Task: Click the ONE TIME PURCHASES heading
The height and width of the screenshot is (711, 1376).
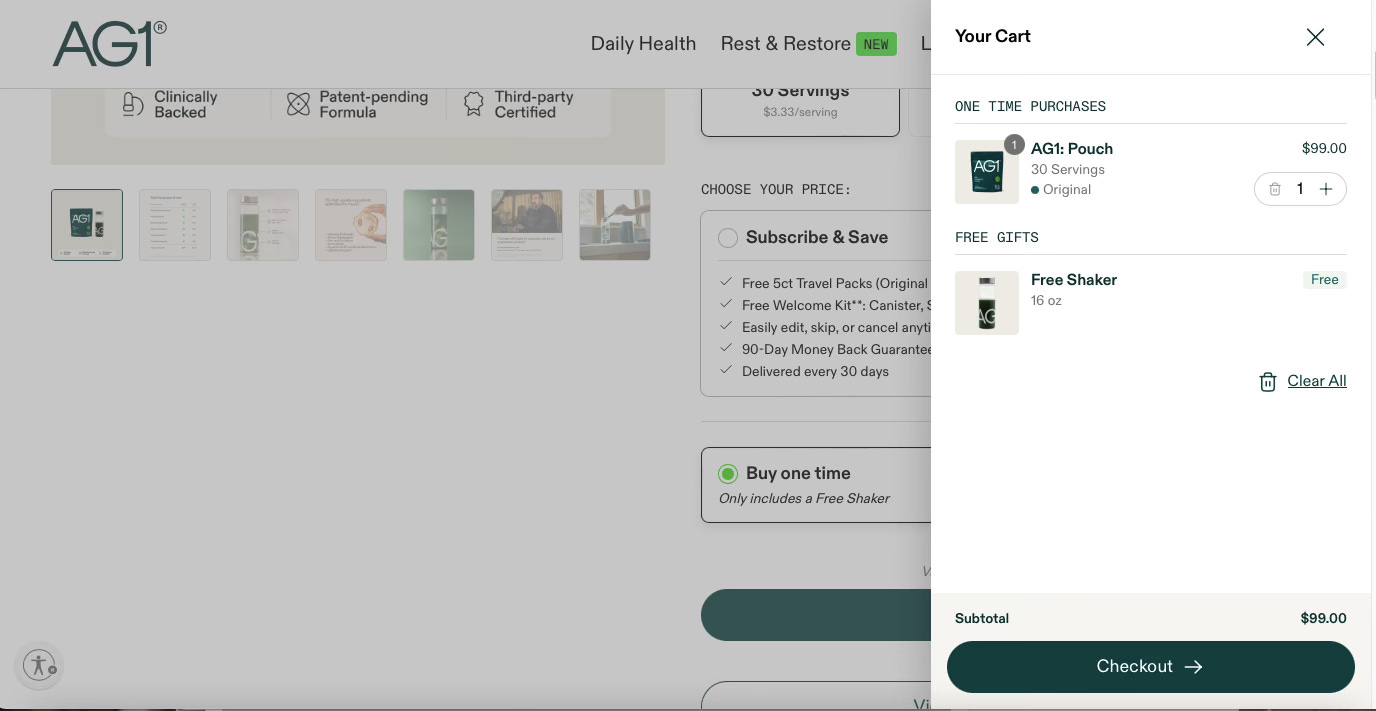Action: pos(1030,106)
